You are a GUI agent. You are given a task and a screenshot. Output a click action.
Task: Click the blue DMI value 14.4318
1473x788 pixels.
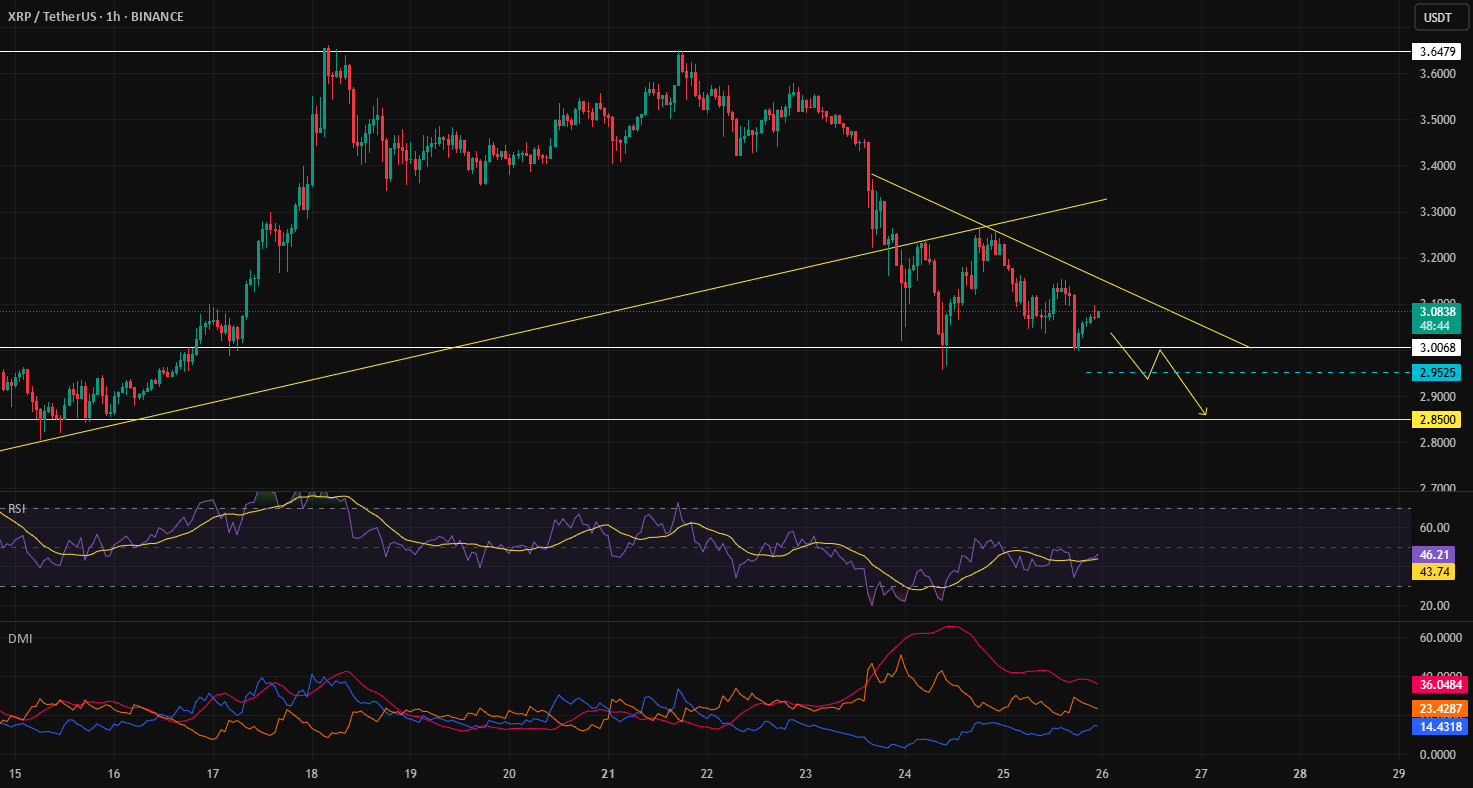point(1436,727)
